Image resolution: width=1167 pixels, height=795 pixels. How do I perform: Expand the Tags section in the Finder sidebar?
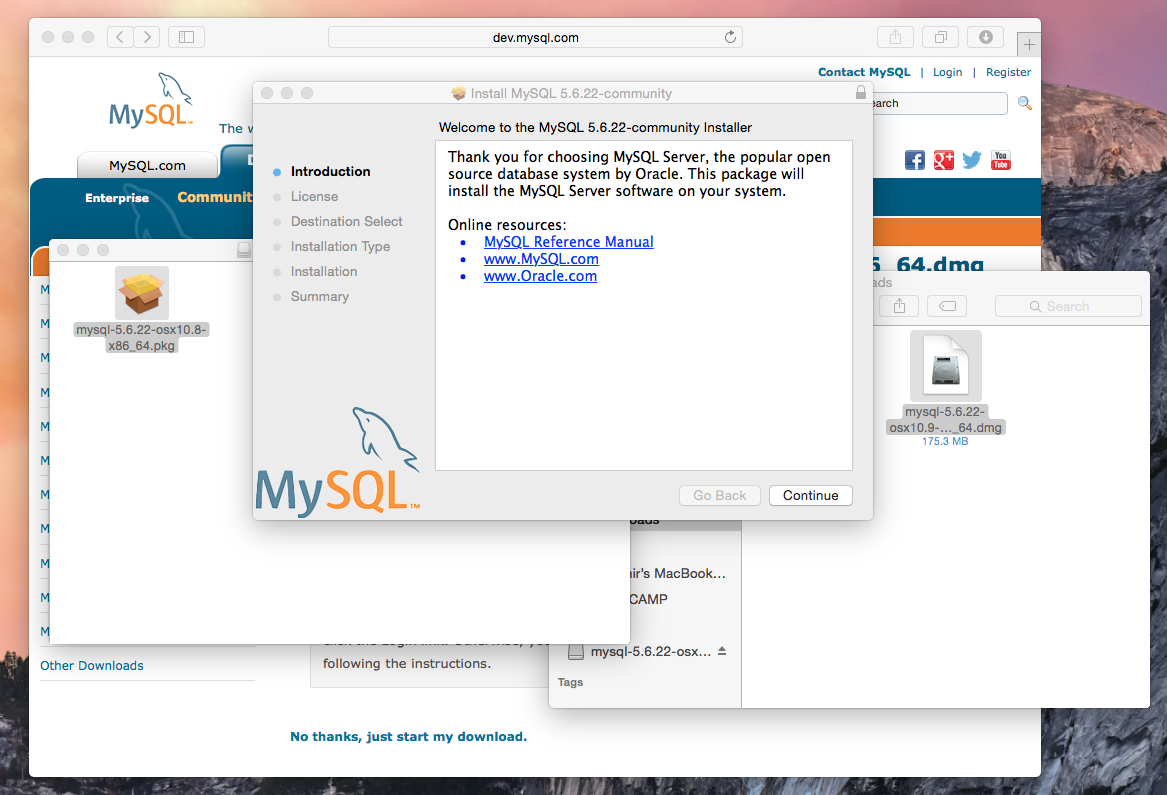point(570,682)
